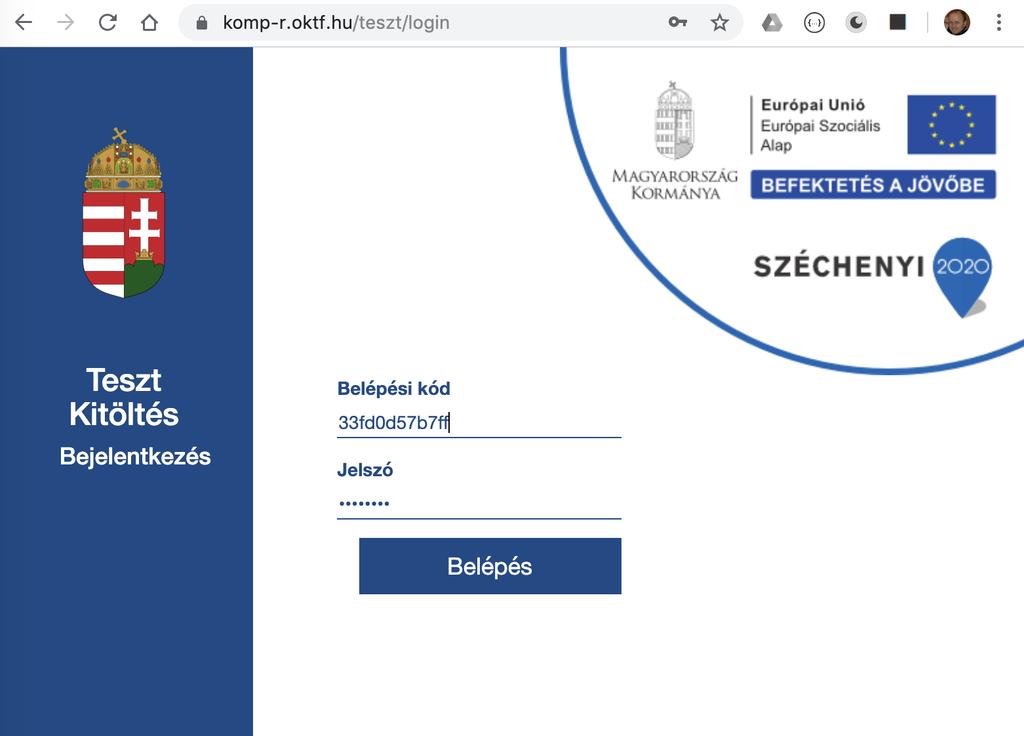
Task: Open saved passwords key icon
Action: (678, 23)
